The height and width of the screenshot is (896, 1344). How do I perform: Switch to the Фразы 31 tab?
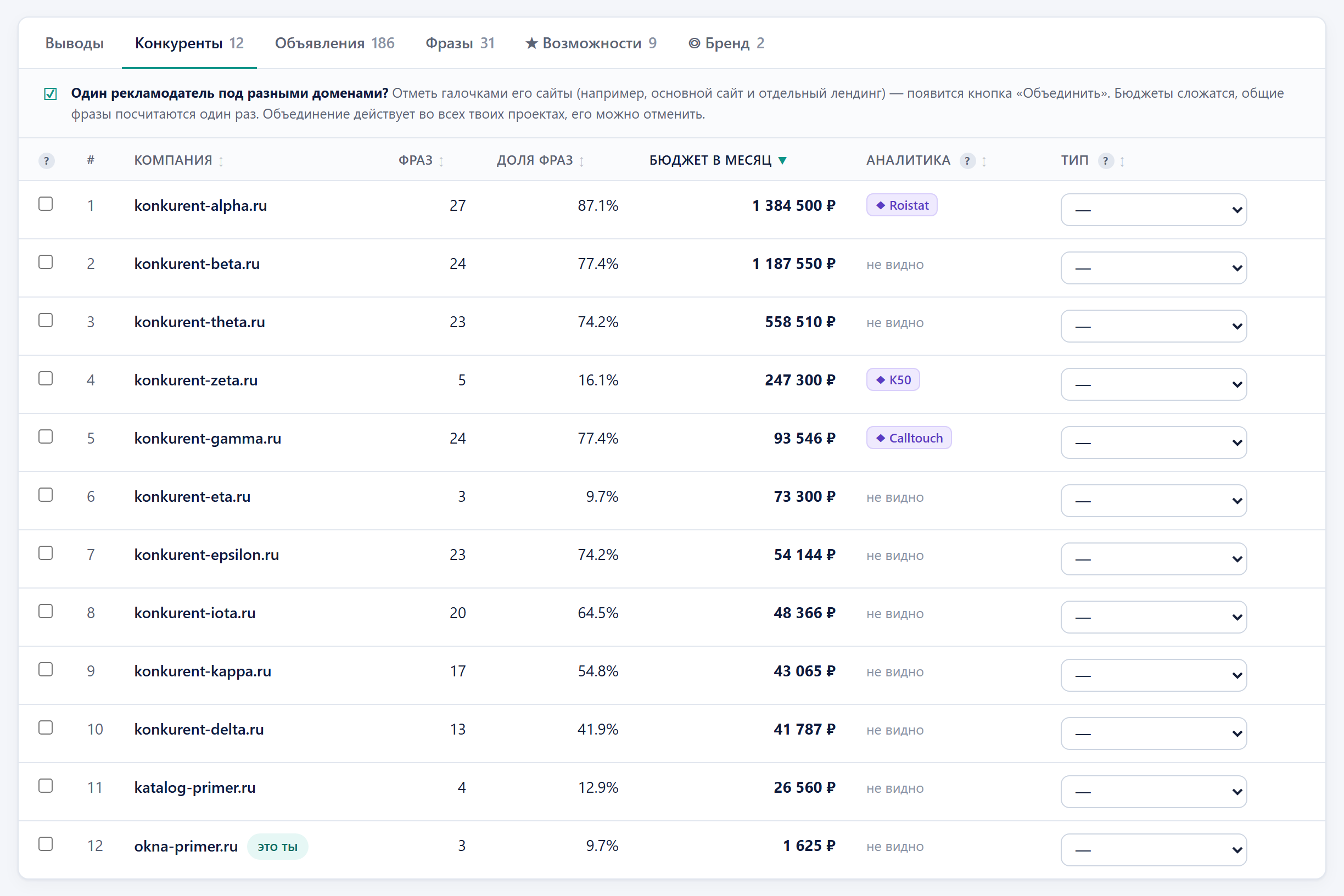click(460, 43)
